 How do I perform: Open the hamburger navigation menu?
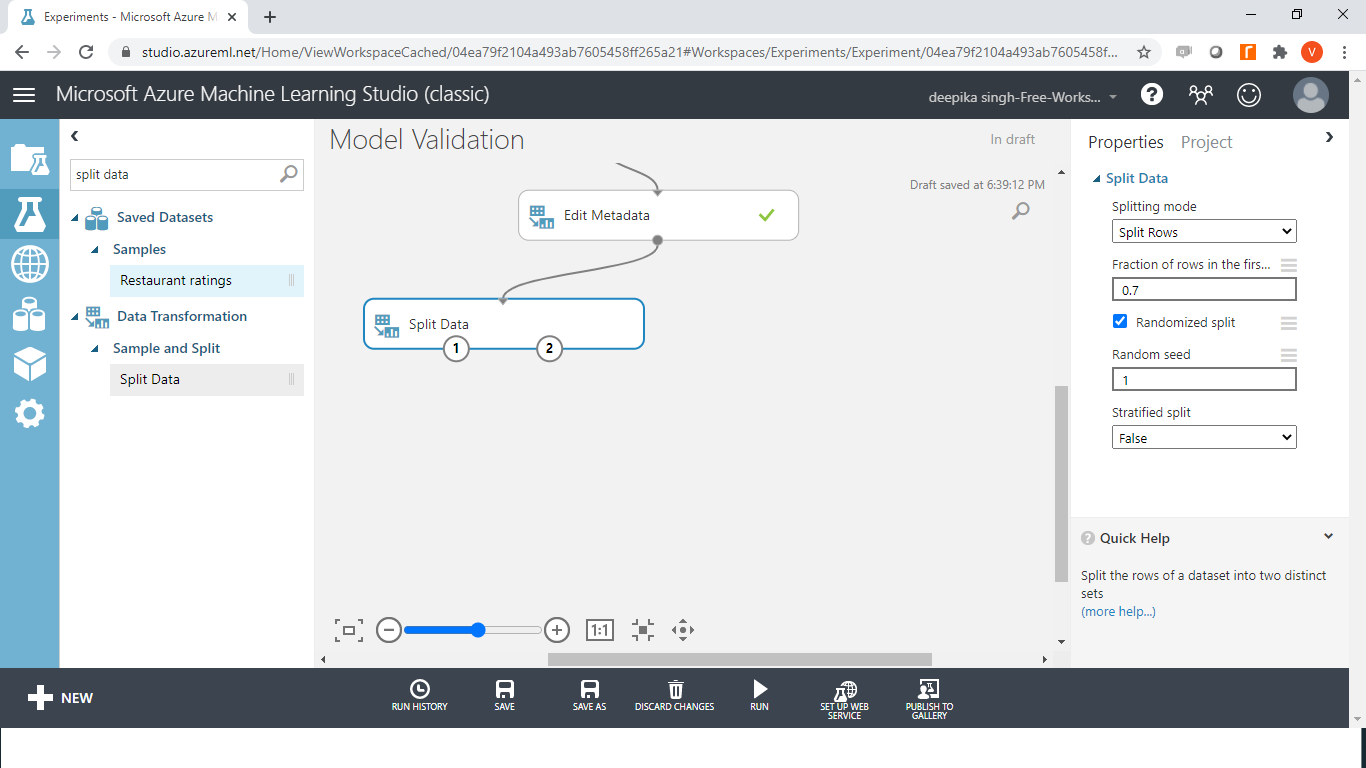pyautogui.click(x=24, y=94)
